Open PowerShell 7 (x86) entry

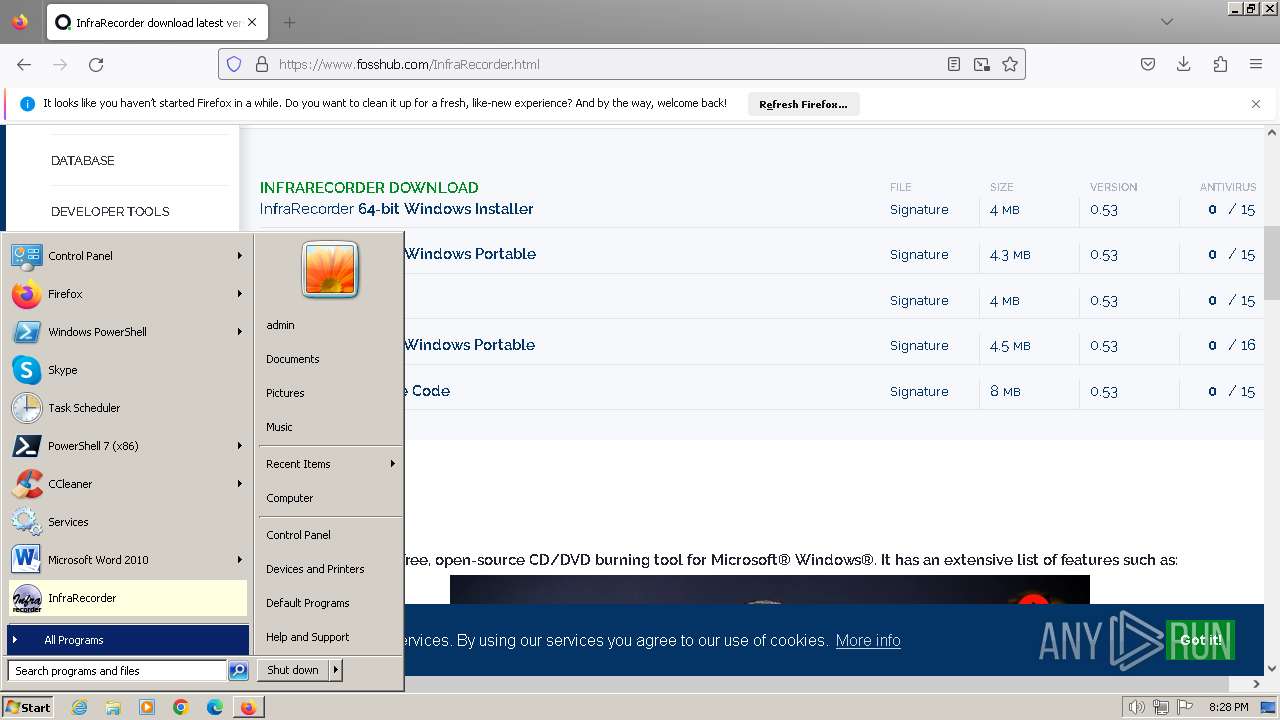pyautogui.click(x=127, y=446)
